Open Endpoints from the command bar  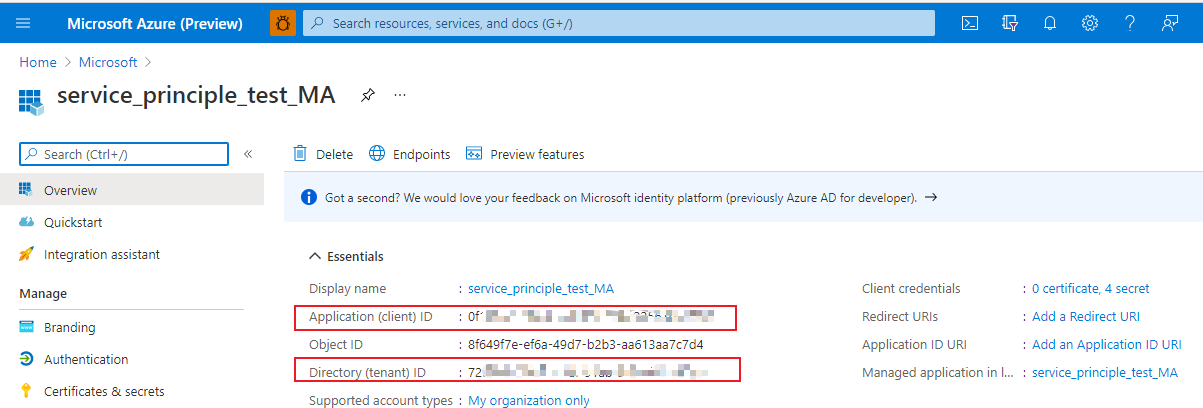click(410, 154)
